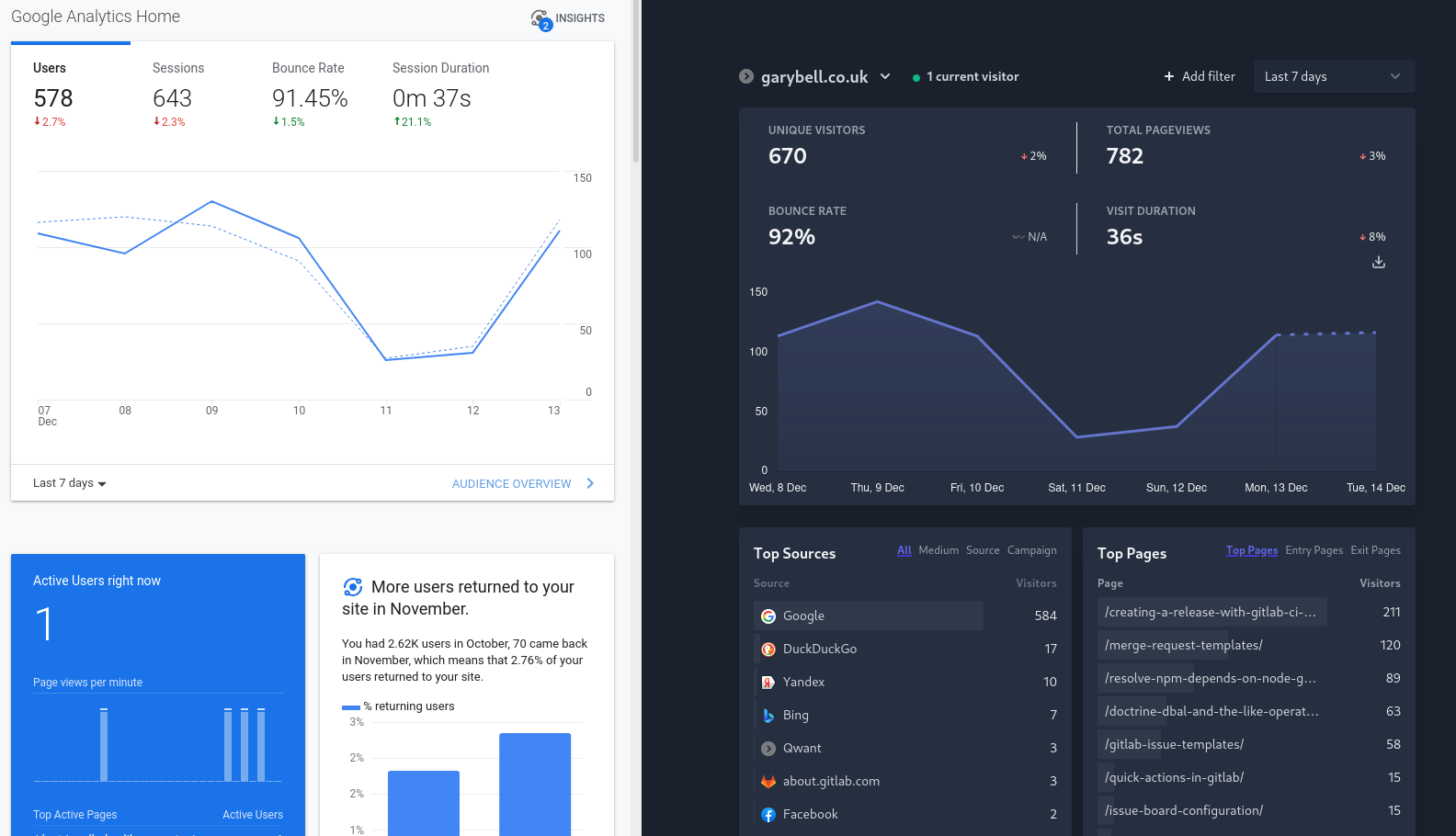This screenshot has width=1456, height=836.
Task: Click the taller returning users bar
Action: (x=535, y=785)
